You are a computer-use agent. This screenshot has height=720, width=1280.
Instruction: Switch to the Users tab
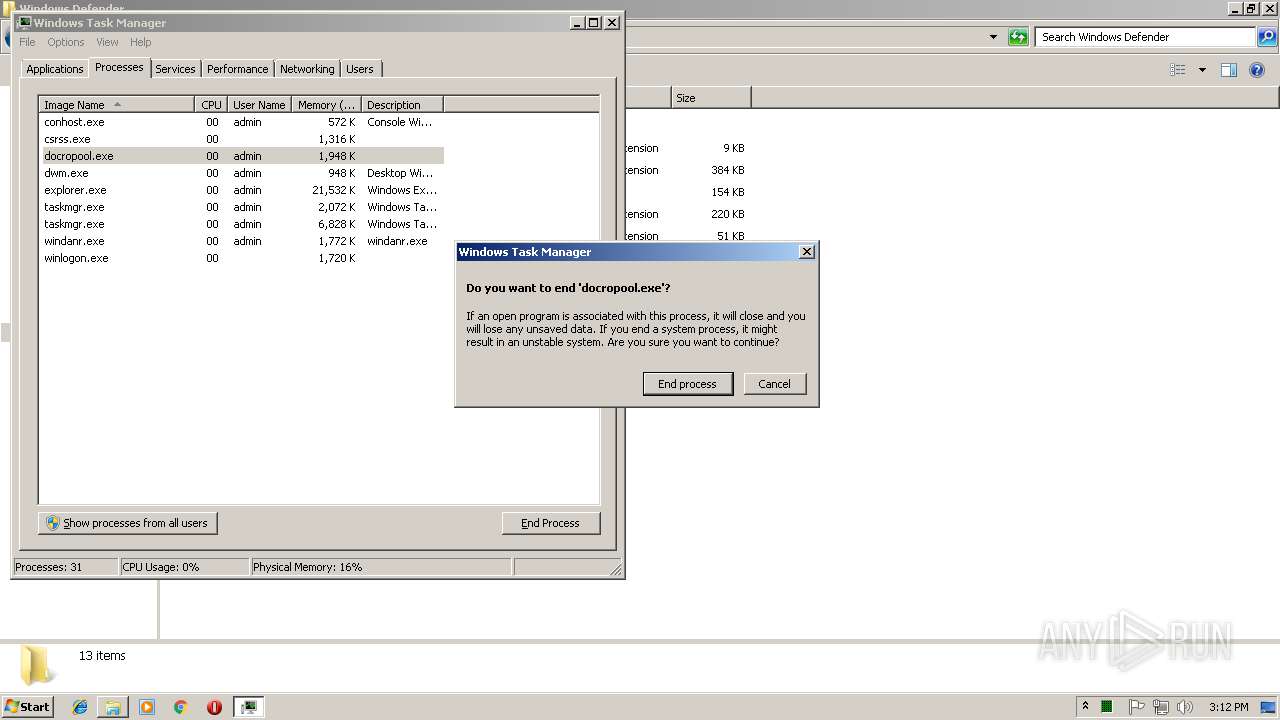(359, 69)
